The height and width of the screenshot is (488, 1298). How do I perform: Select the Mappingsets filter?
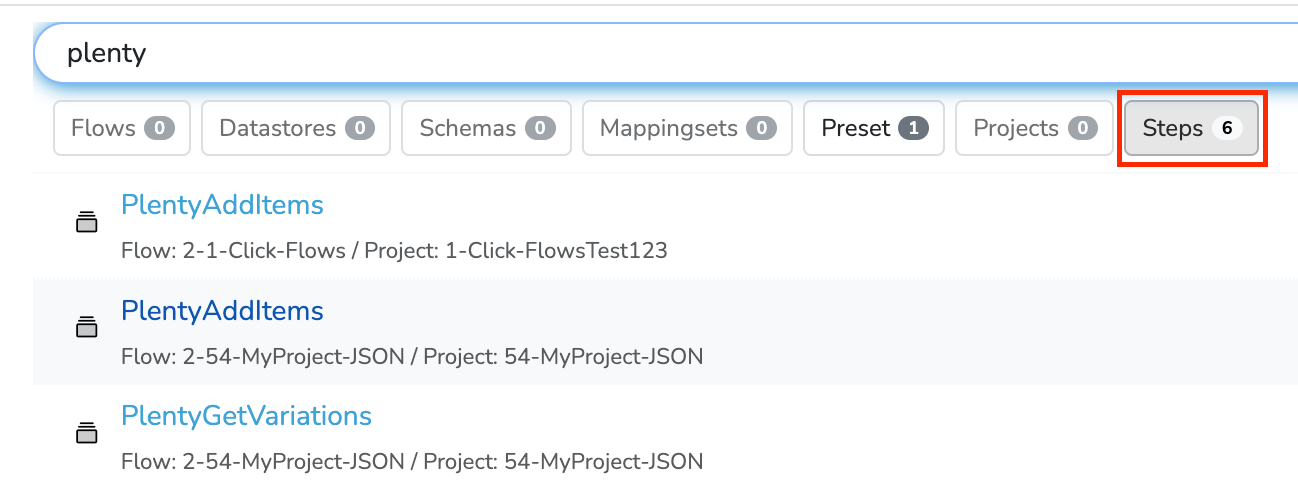(x=687, y=128)
